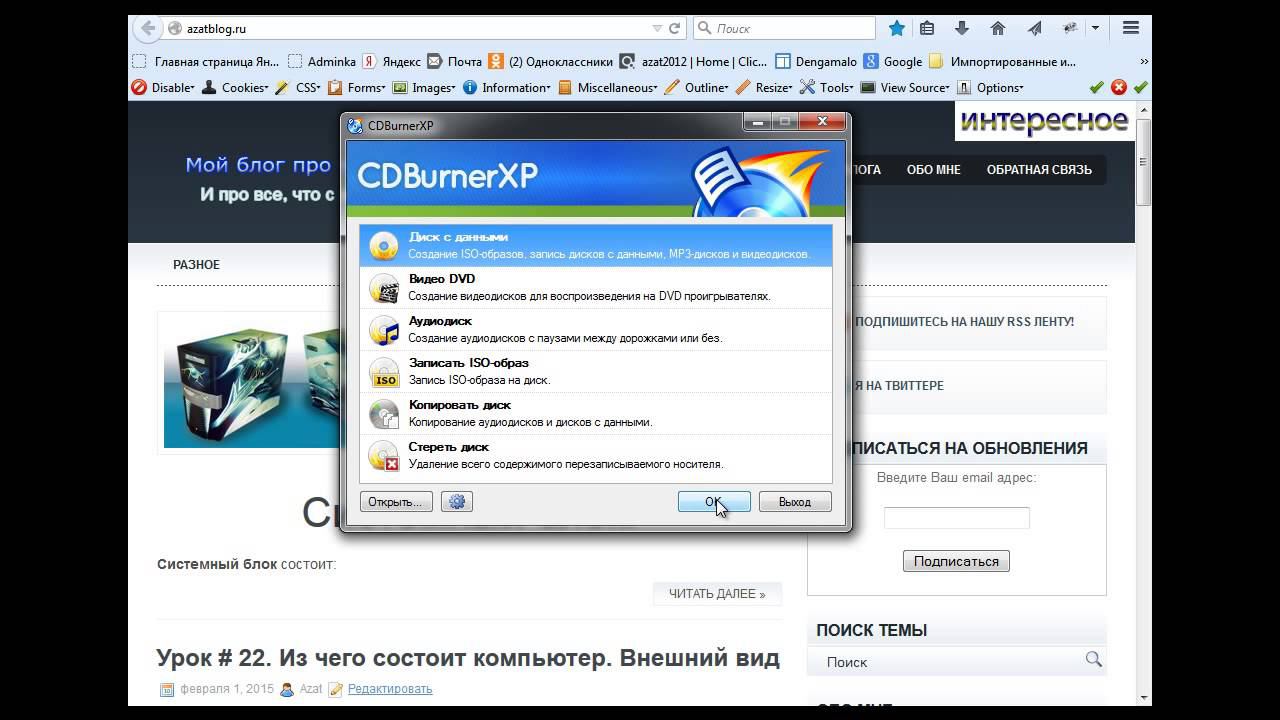This screenshot has height=720, width=1280.
Task: Open the Одноклассники bookmark
Action: [x=550, y=61]
